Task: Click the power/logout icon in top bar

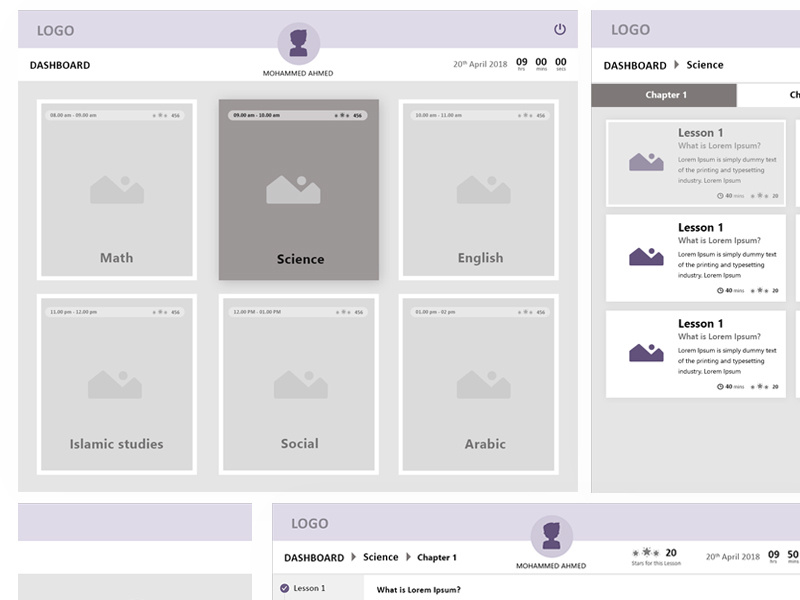Action: coord(558,29)
